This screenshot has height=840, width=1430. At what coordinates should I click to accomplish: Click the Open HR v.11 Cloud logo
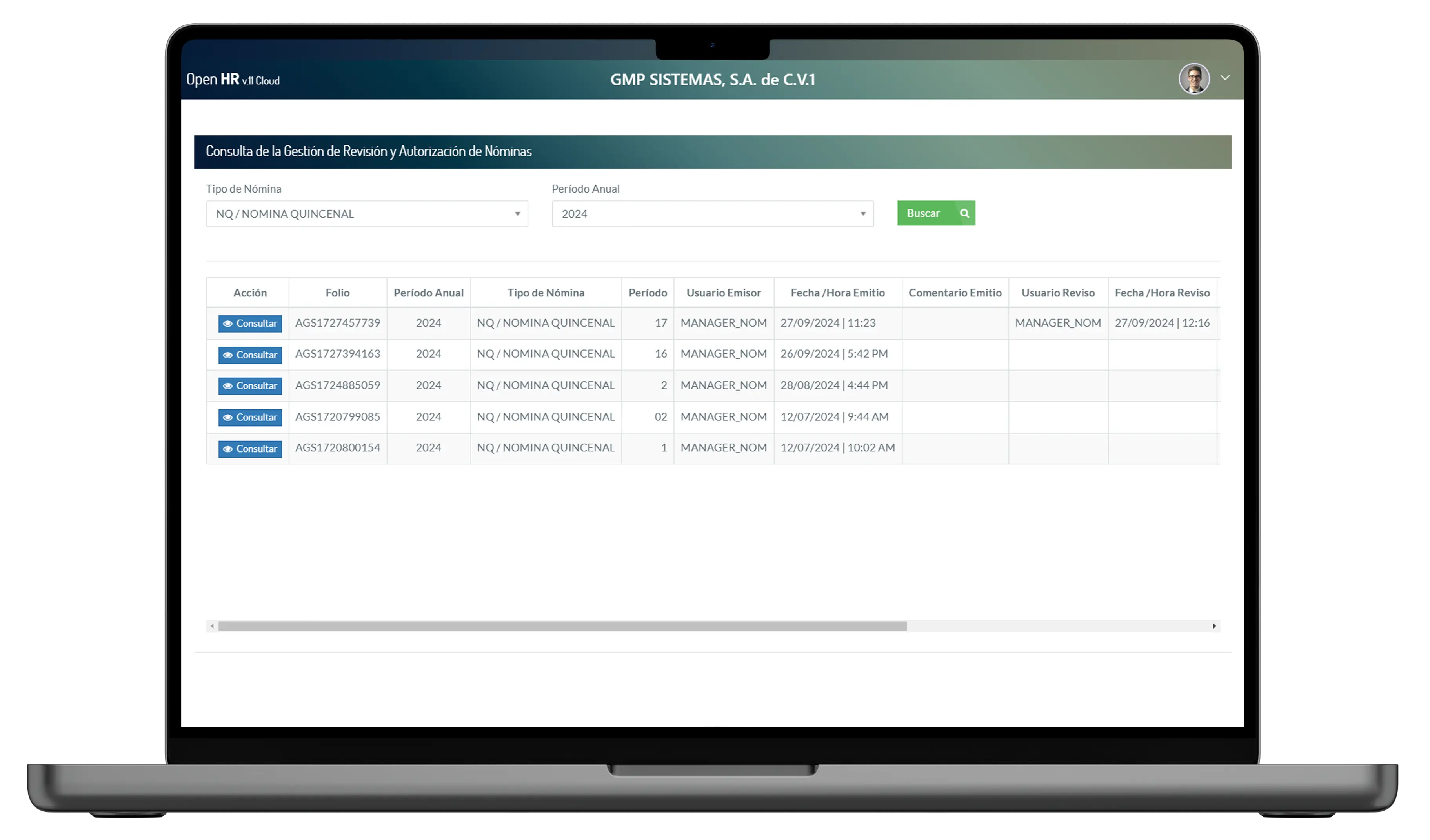(233, 80)
